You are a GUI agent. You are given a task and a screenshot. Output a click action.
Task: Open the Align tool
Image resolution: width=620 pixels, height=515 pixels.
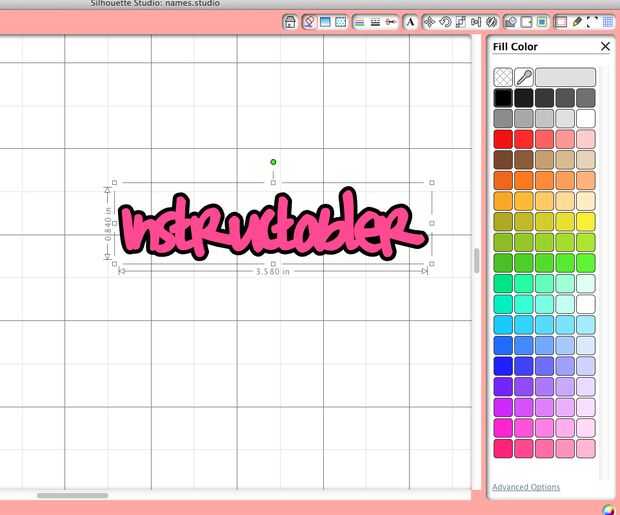tap(476, 22)
